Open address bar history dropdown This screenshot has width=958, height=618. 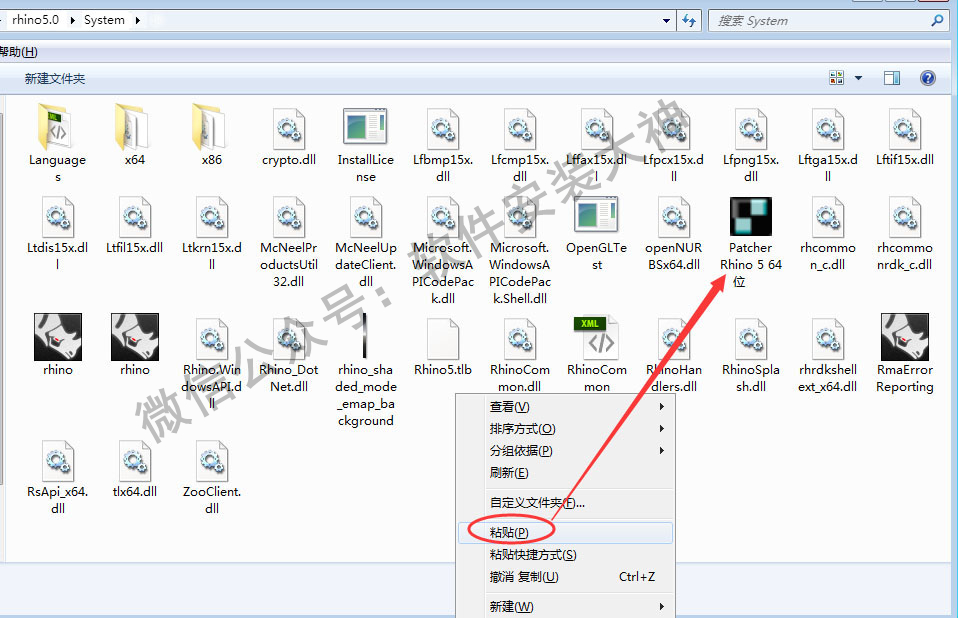pos(666,21)
